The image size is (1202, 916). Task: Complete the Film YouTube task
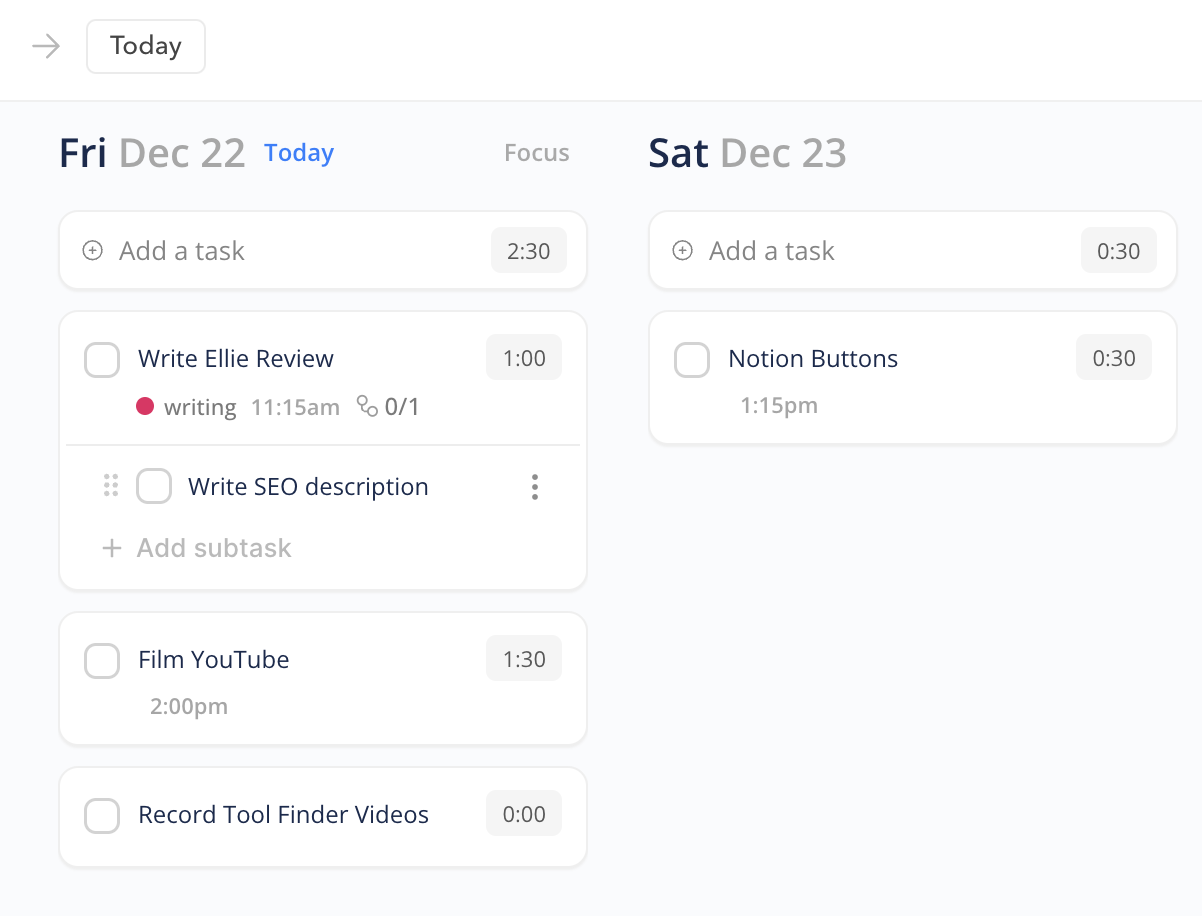[x=101, y=660]
